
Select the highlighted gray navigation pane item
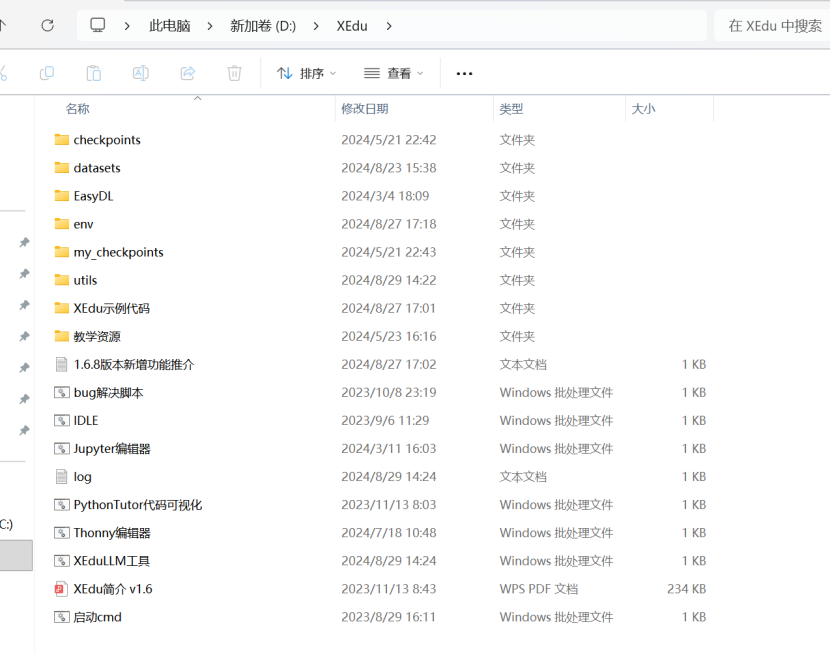coord(16,555)
